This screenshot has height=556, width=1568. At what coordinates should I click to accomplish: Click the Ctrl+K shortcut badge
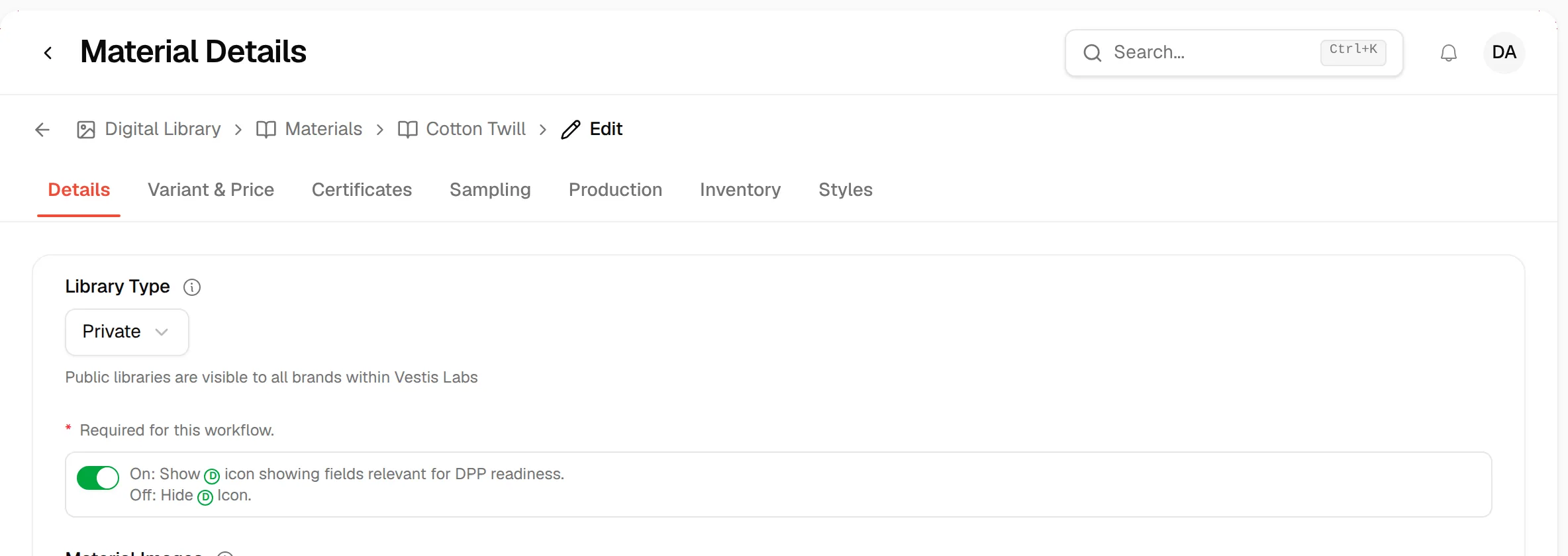[1353, 52]
